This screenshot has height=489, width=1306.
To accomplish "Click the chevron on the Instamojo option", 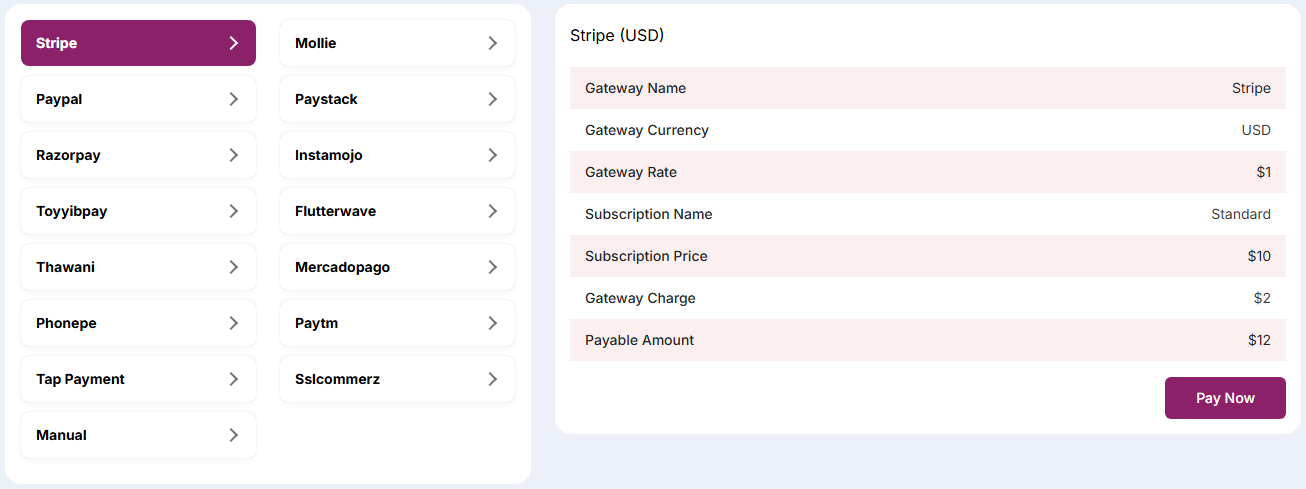I will point(492,155).
